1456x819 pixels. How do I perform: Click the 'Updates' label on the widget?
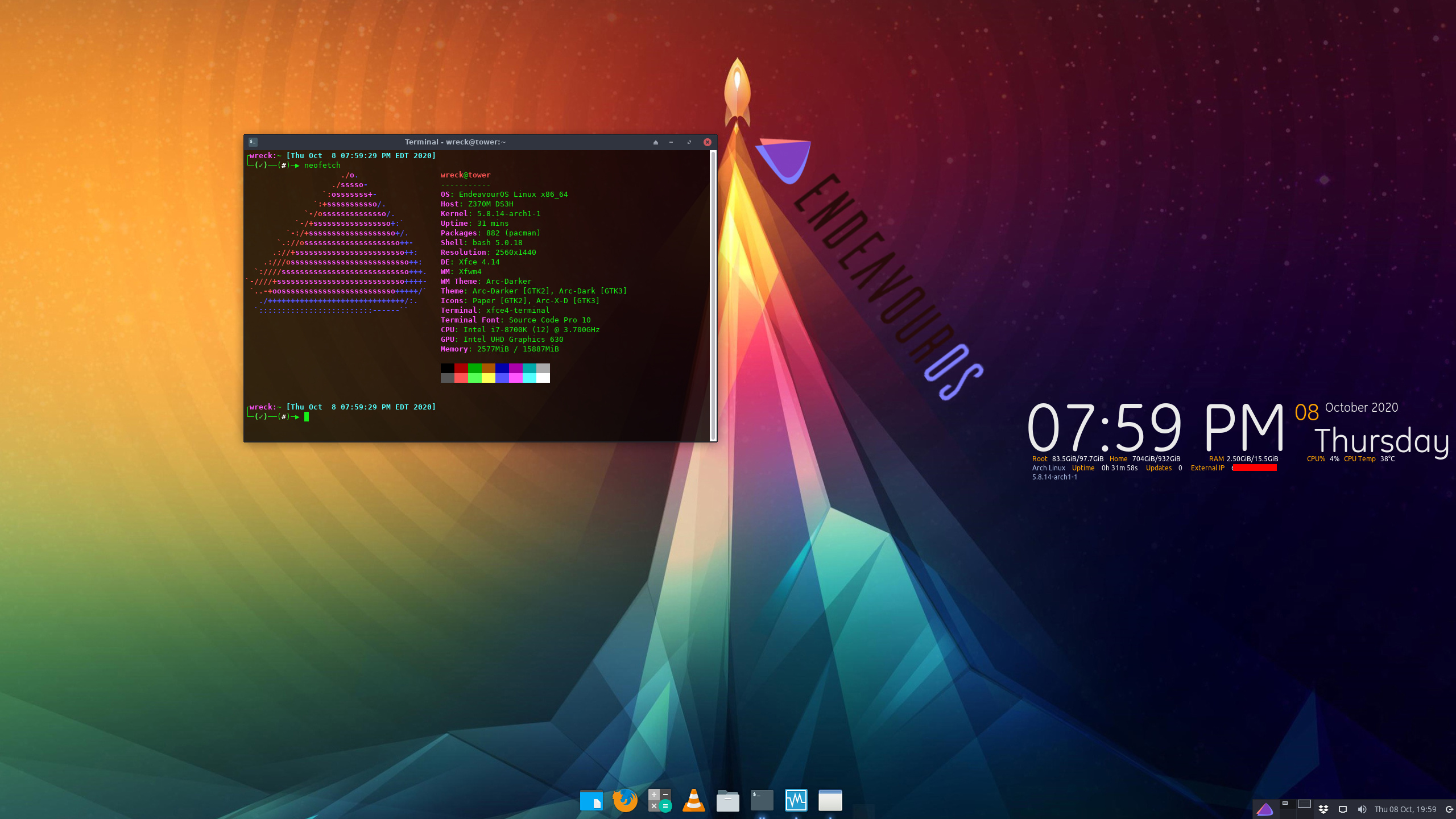1159,468
